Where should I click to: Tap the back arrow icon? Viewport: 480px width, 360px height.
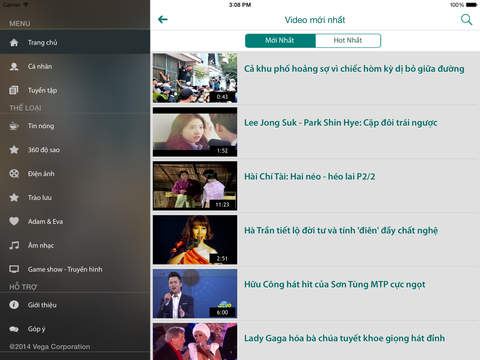(163, 20)
